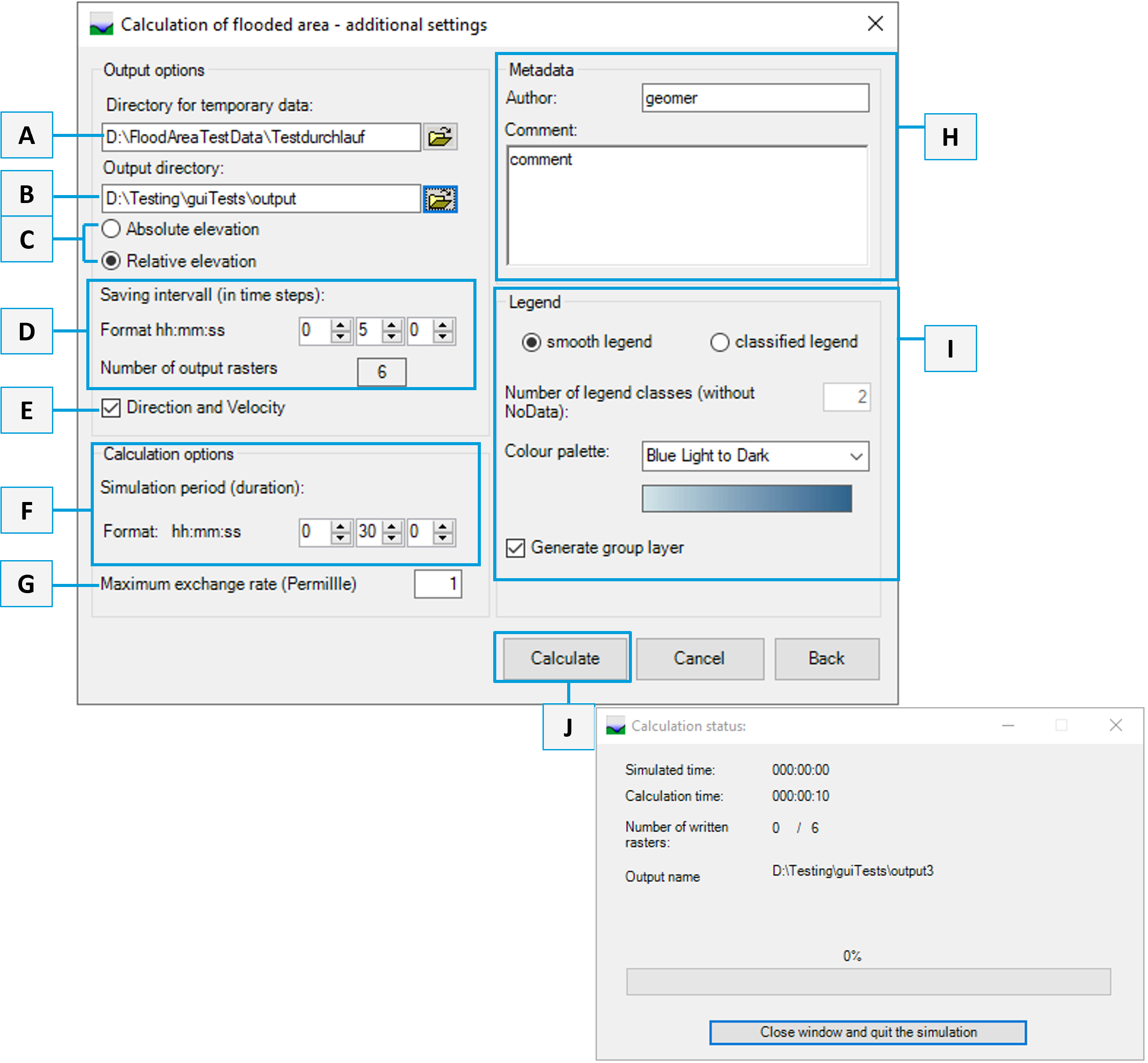
Task: Choose classified legend option
Action: [x=720, y=342]
